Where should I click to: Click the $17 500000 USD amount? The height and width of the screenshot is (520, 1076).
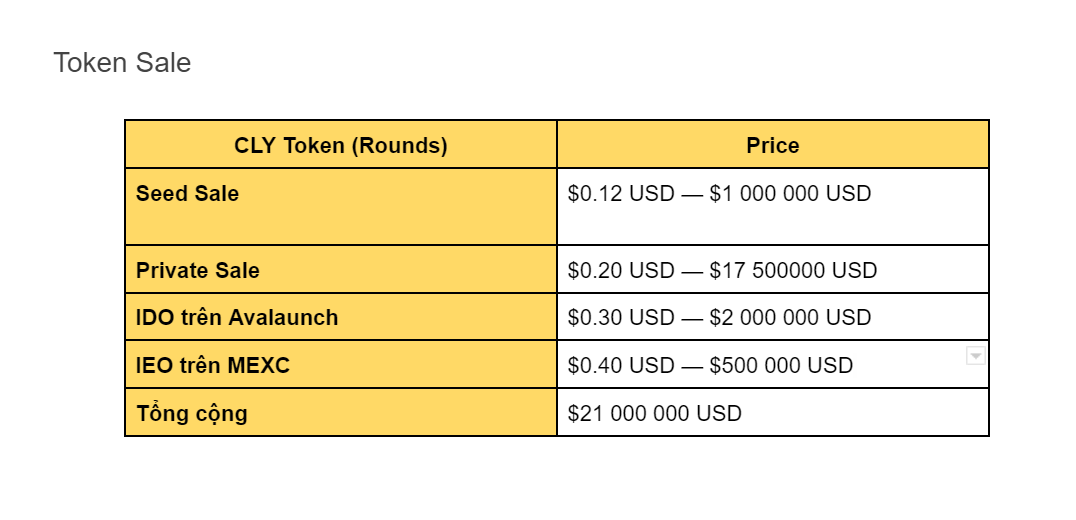793,270
